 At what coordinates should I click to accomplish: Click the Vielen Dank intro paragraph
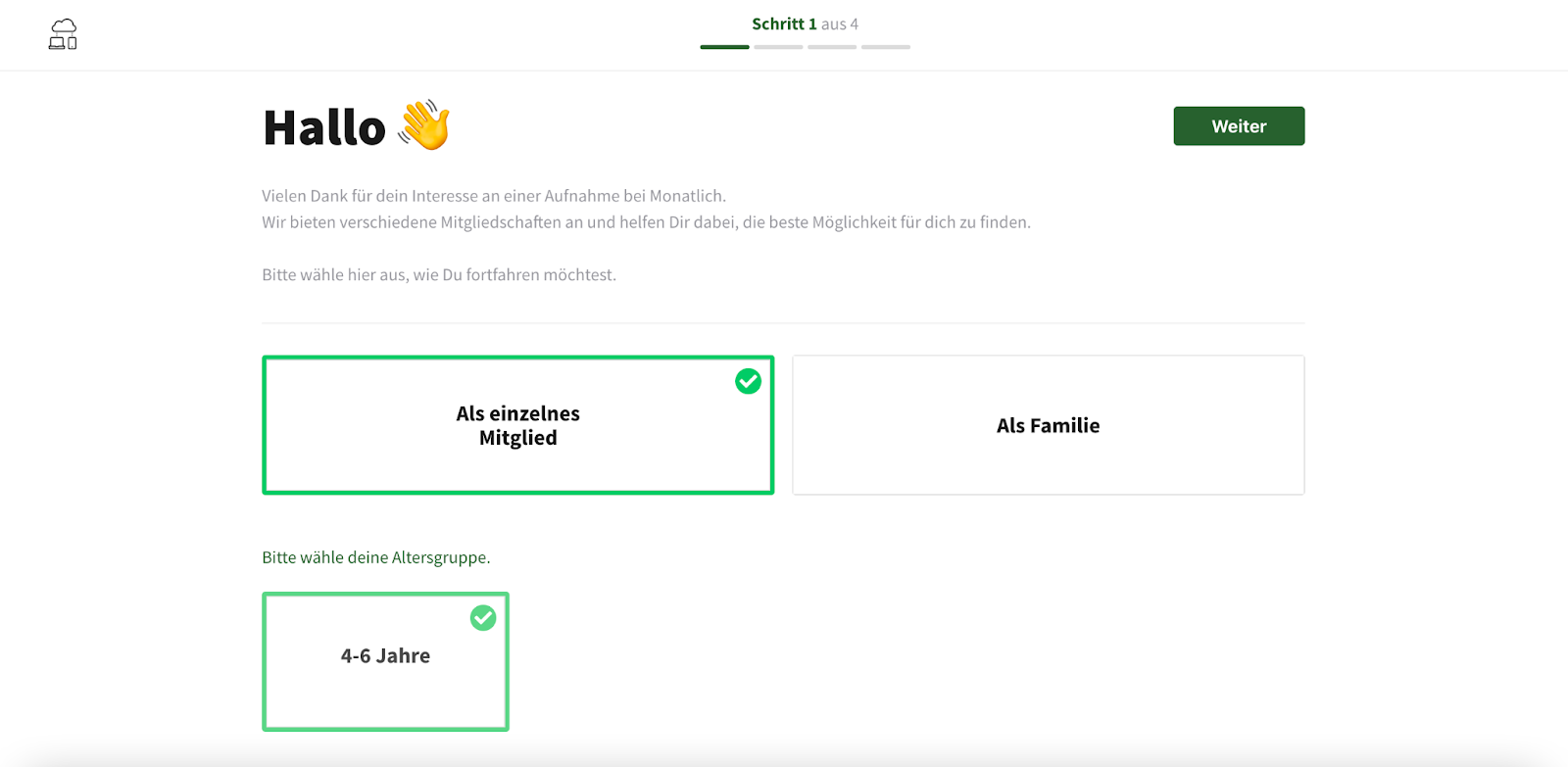click(494, 196)
